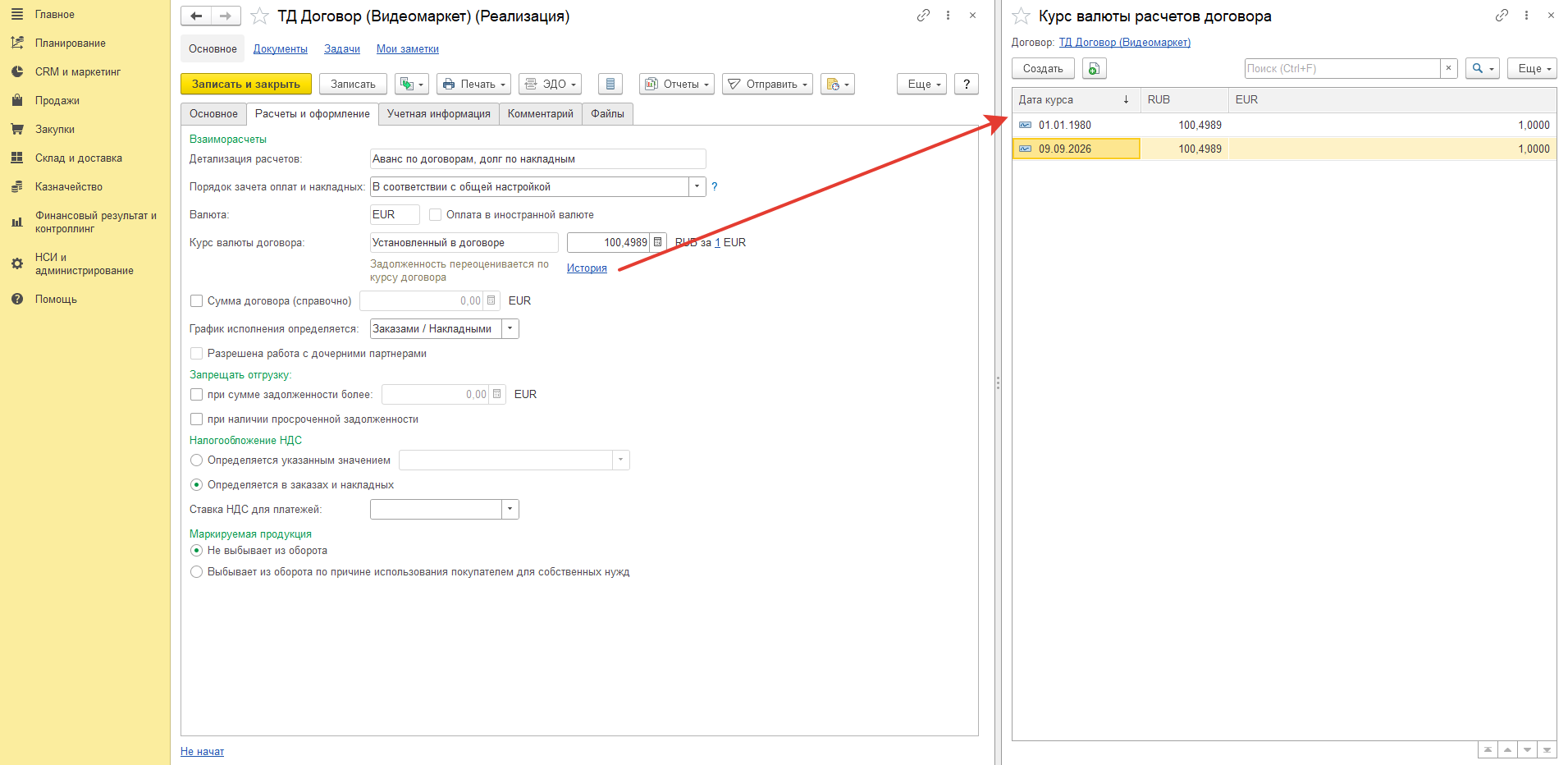Check Сумма договора (справочно) checkbox
Viewport: 1568px width, 765px height.
(196, 300)
